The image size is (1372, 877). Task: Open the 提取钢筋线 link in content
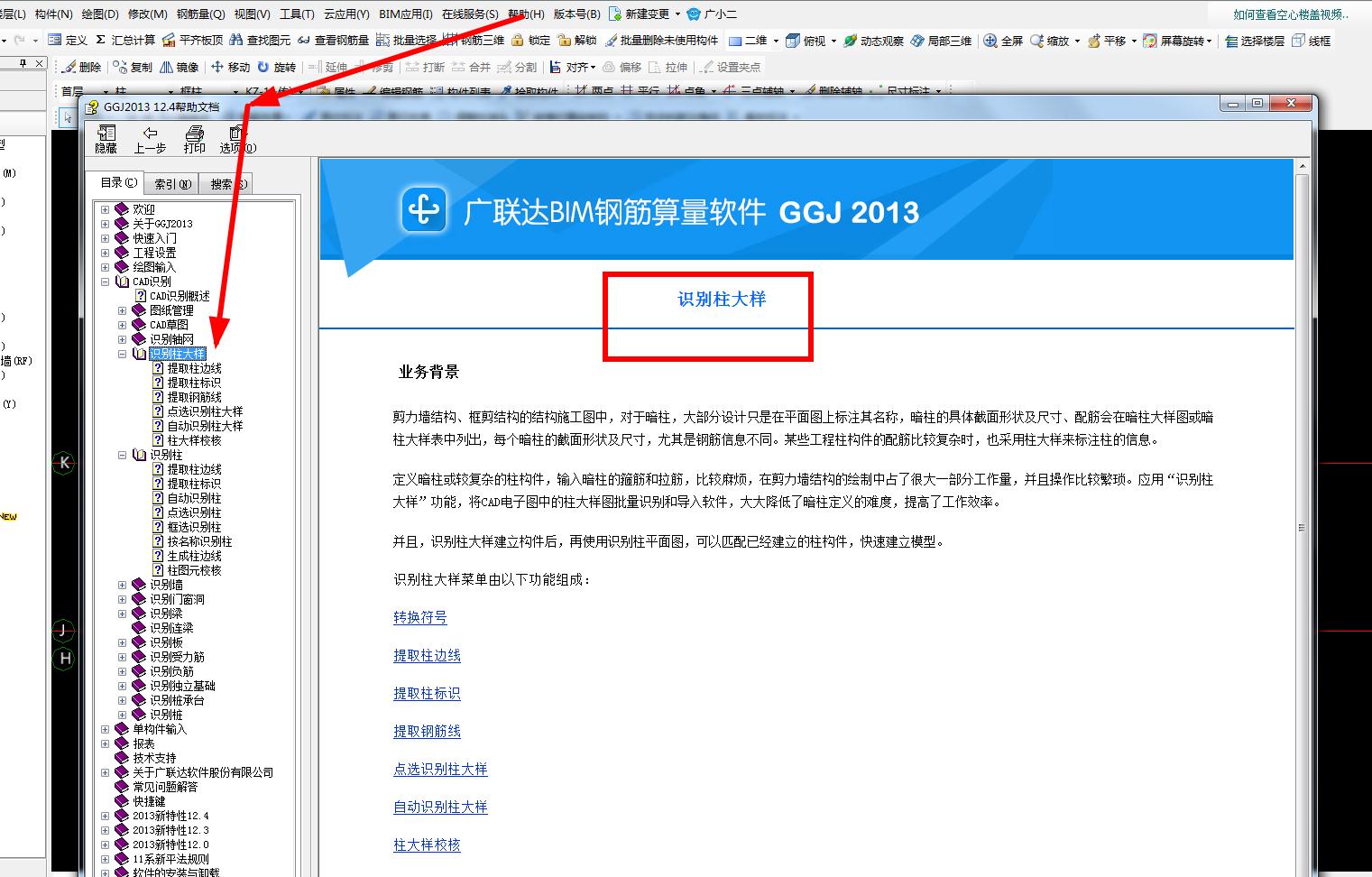pos(427,732)
